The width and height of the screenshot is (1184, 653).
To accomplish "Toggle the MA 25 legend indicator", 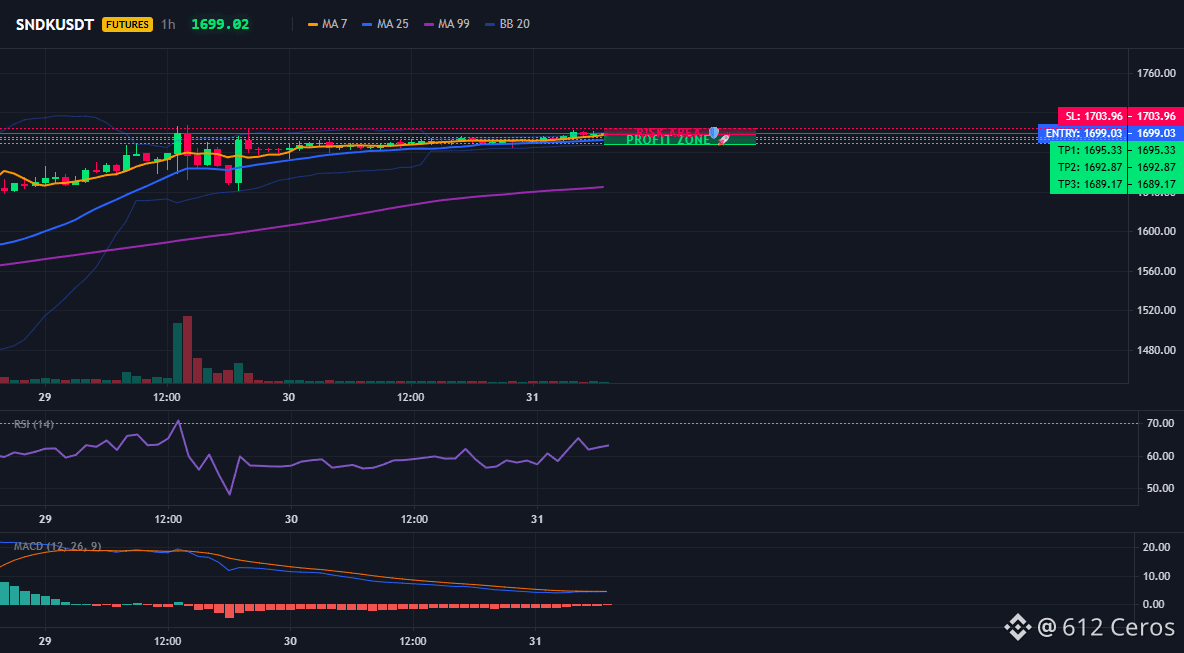I will [385, 24].
